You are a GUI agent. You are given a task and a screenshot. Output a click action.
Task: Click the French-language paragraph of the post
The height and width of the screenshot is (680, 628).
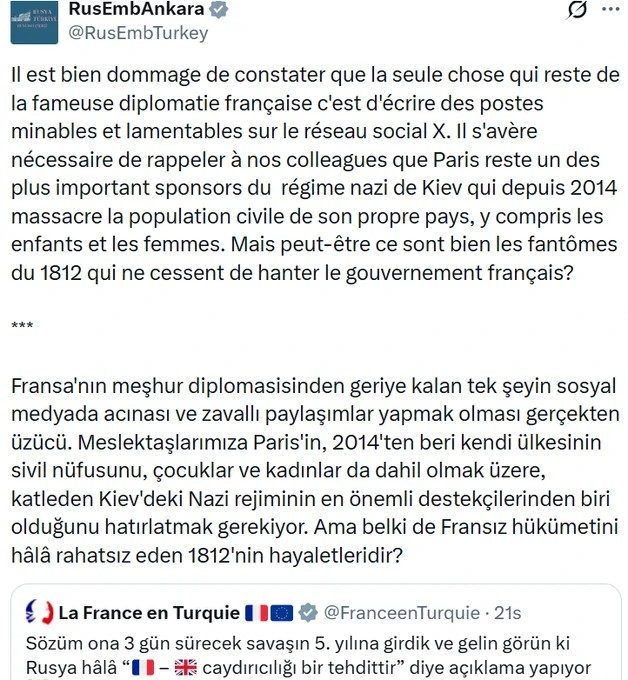[x=314, y=170]
